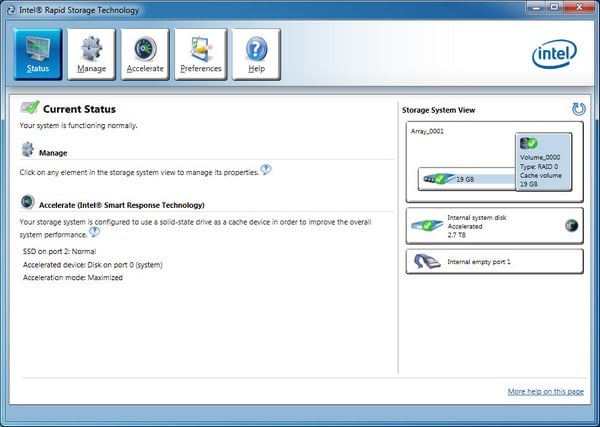The image size is (600, 427).
Task: Click the Internal system disk icon
Action: tap(424, 225)
